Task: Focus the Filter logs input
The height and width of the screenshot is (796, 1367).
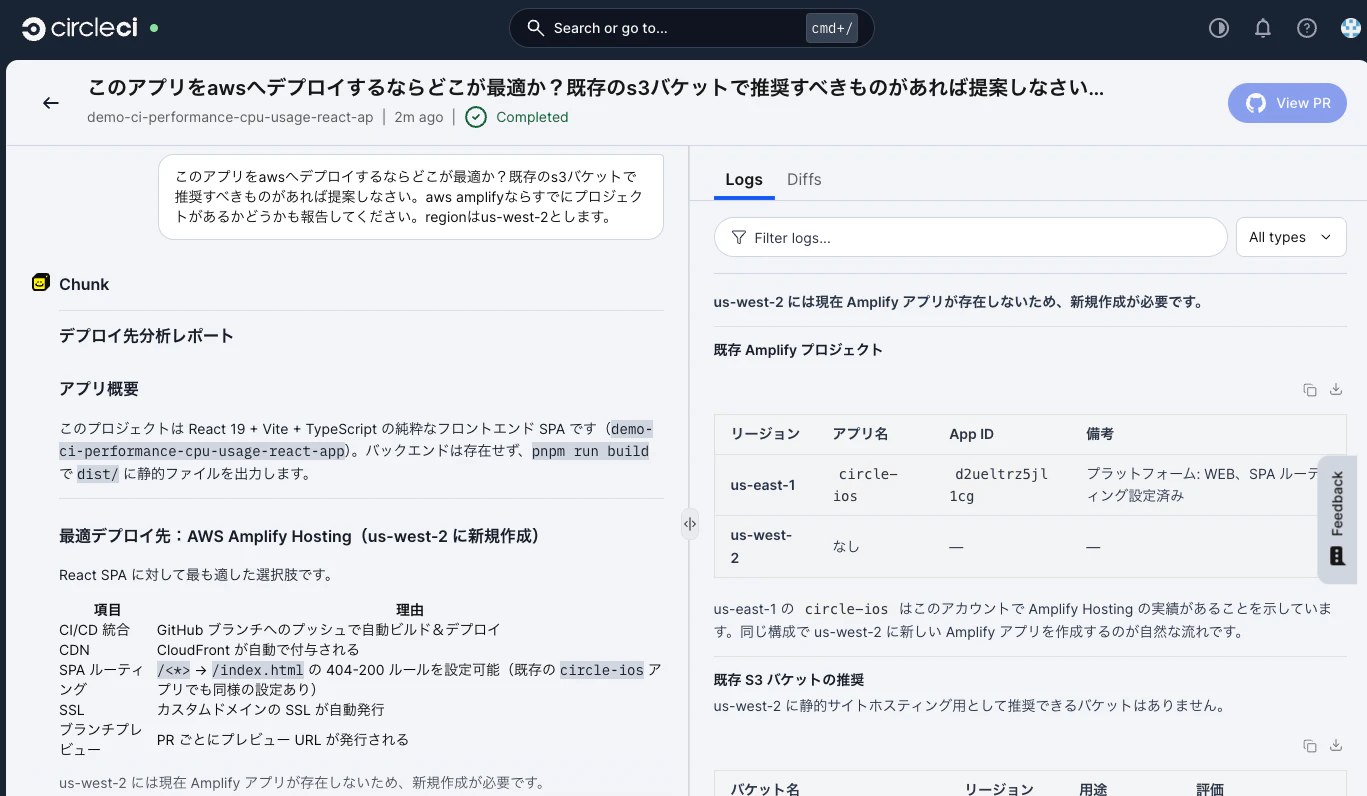Action: click(x=970, y=237)
